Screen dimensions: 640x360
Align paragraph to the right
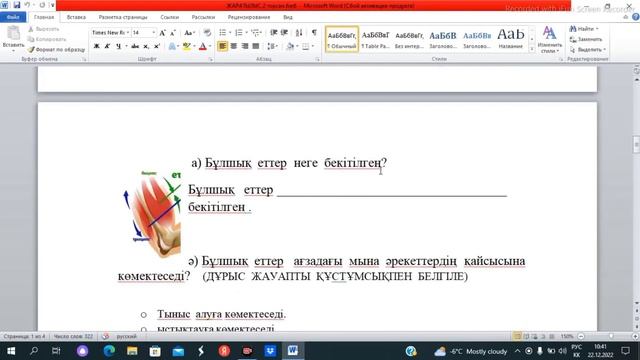(244, 46)
